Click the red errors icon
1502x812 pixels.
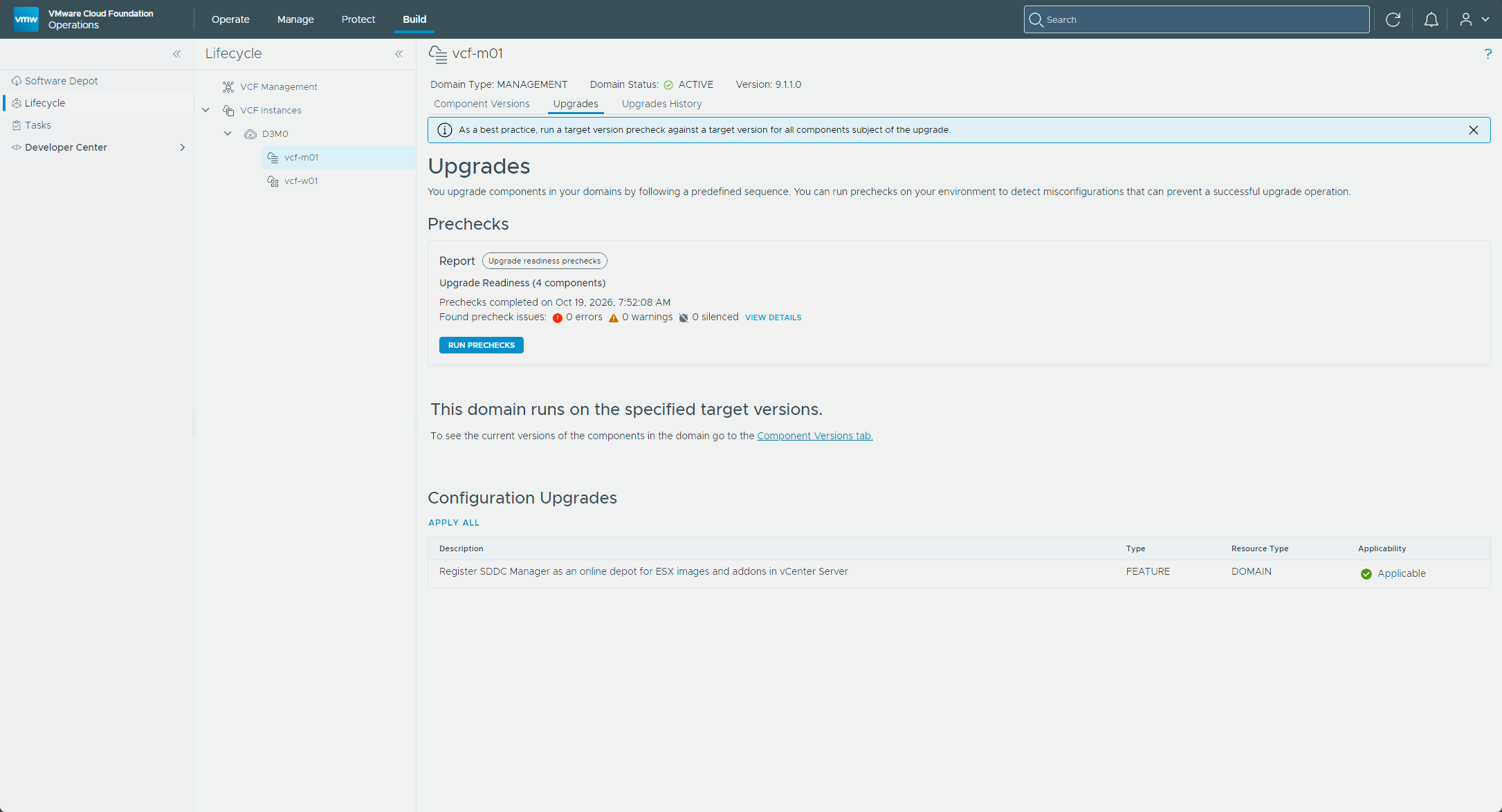(558, 317)
